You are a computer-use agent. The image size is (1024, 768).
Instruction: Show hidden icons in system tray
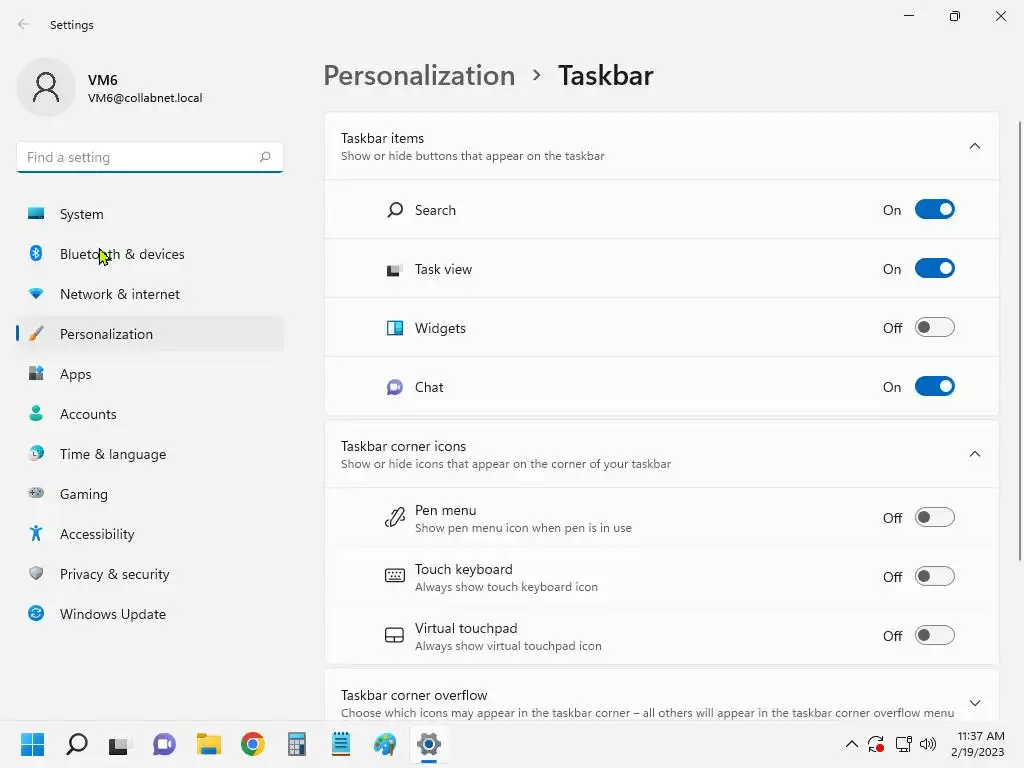pyautogui.click(x=852, y=744)
